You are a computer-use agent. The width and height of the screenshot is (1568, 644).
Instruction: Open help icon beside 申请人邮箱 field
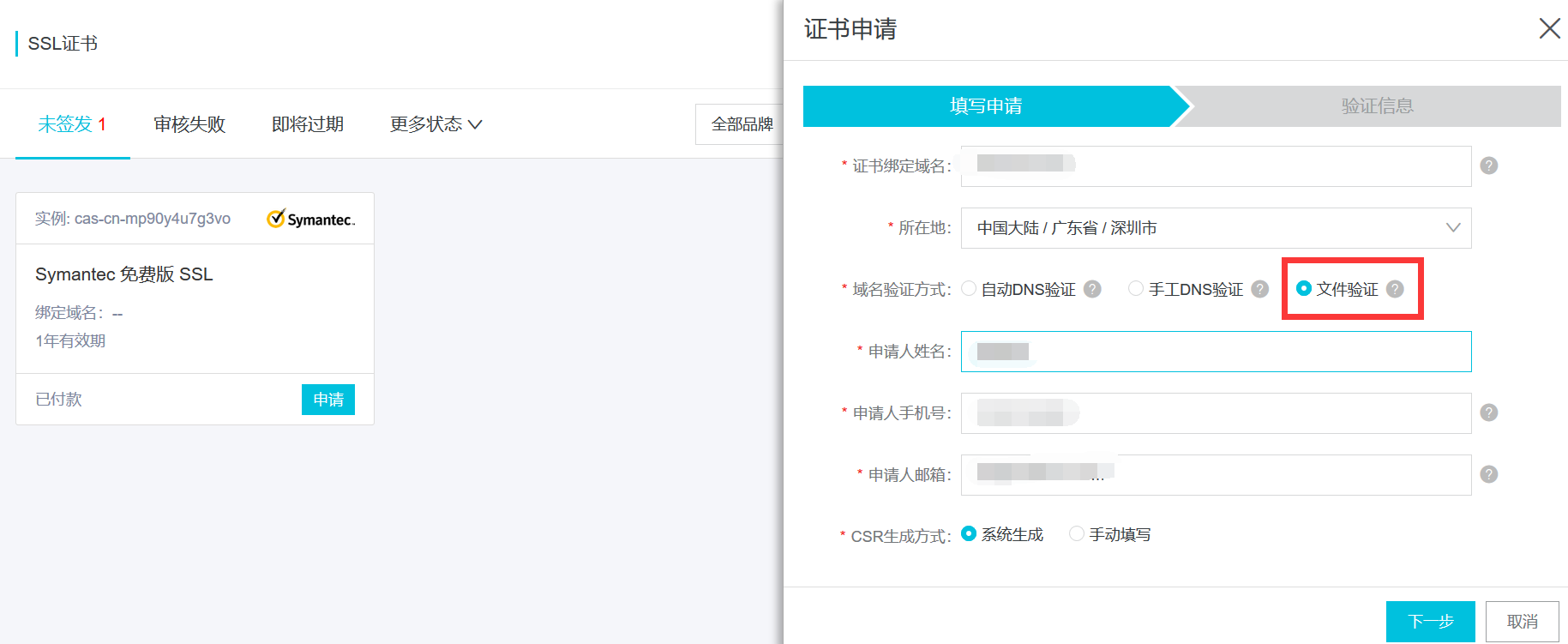[x=1489, y=474]
